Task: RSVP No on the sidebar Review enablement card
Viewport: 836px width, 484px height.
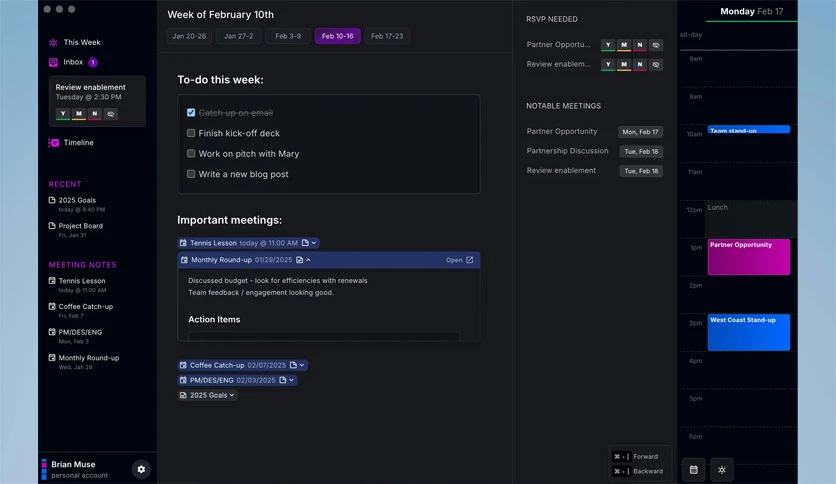Action: click(95, 114)
